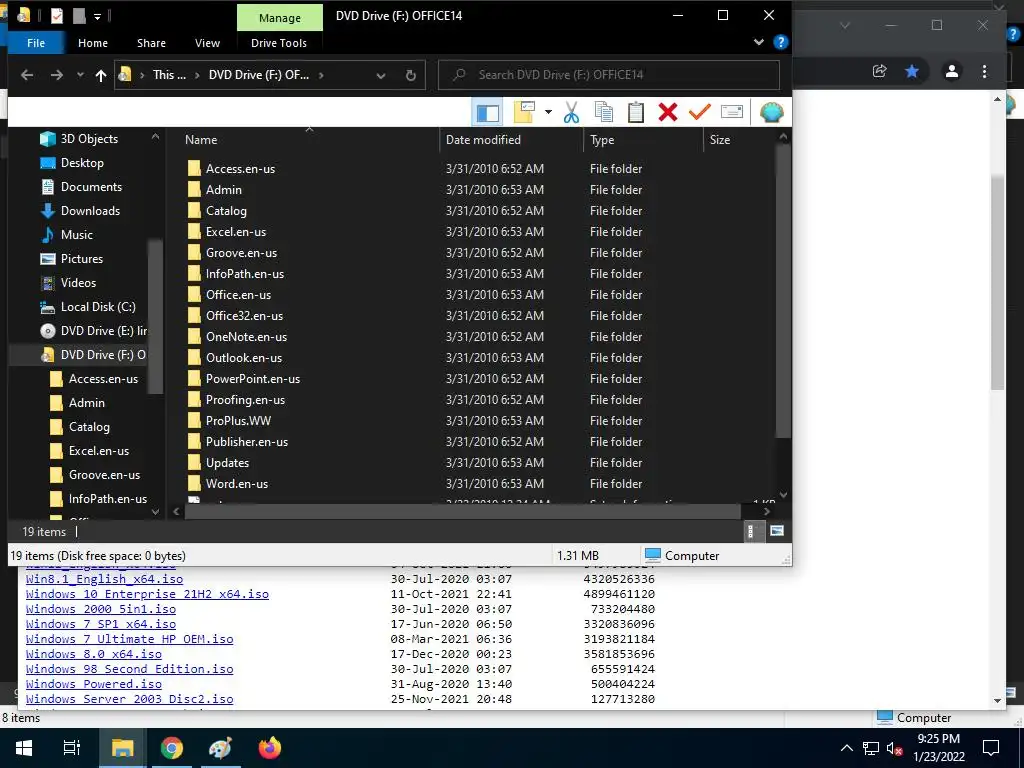Refresh the DVD Drive folder view
The image size is (1024, 768).
[x=411, y=75]
